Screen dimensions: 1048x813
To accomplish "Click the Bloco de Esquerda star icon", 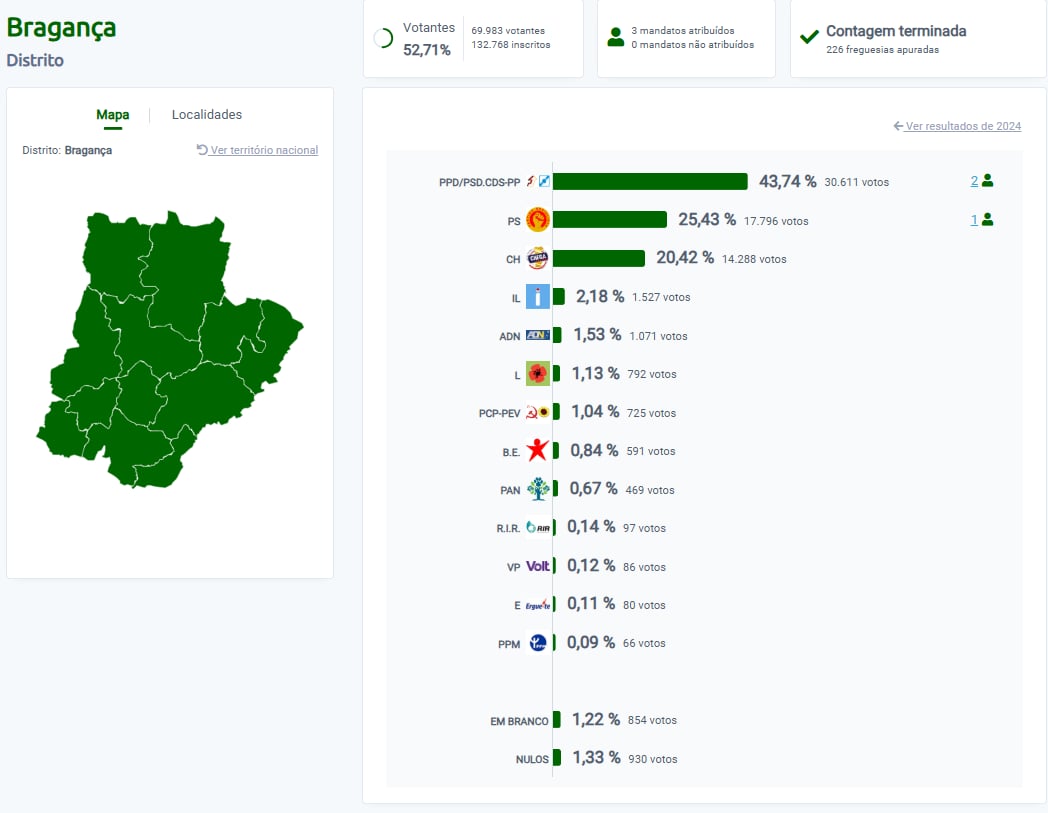I will (x=538, y=451).
